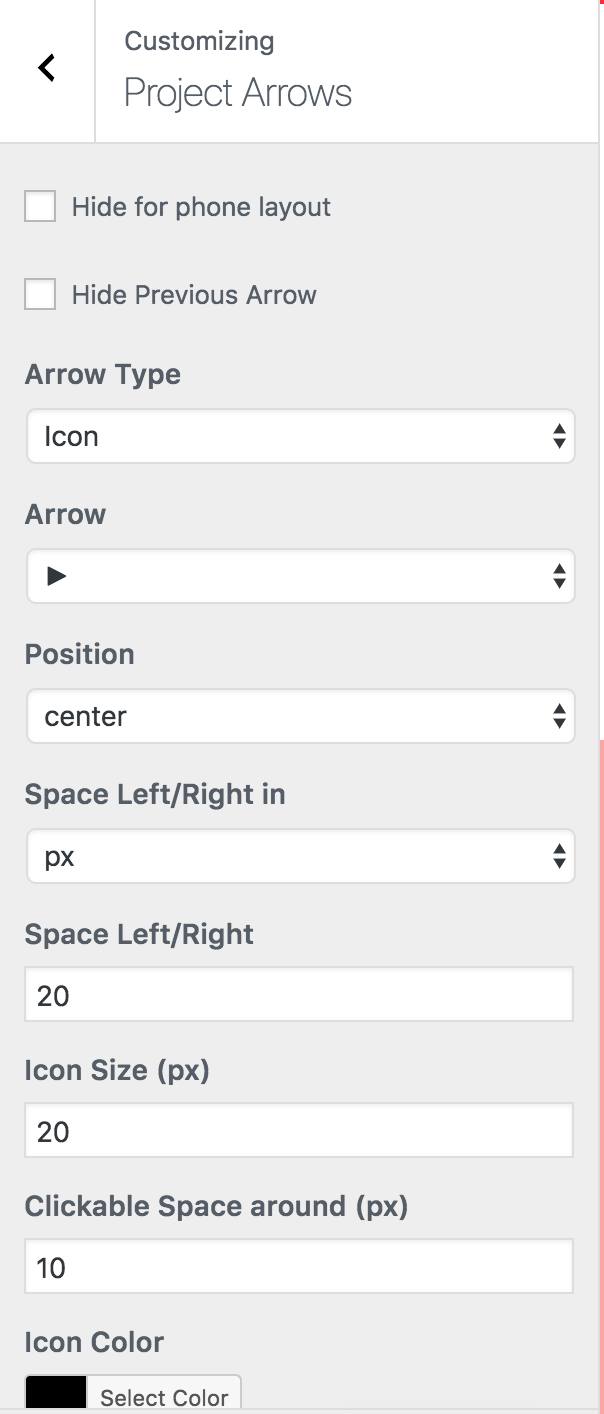This screenshot has width=604, height=1414.
Task: Click the Project Arrows section heading
Action: (x=238, y=93)
